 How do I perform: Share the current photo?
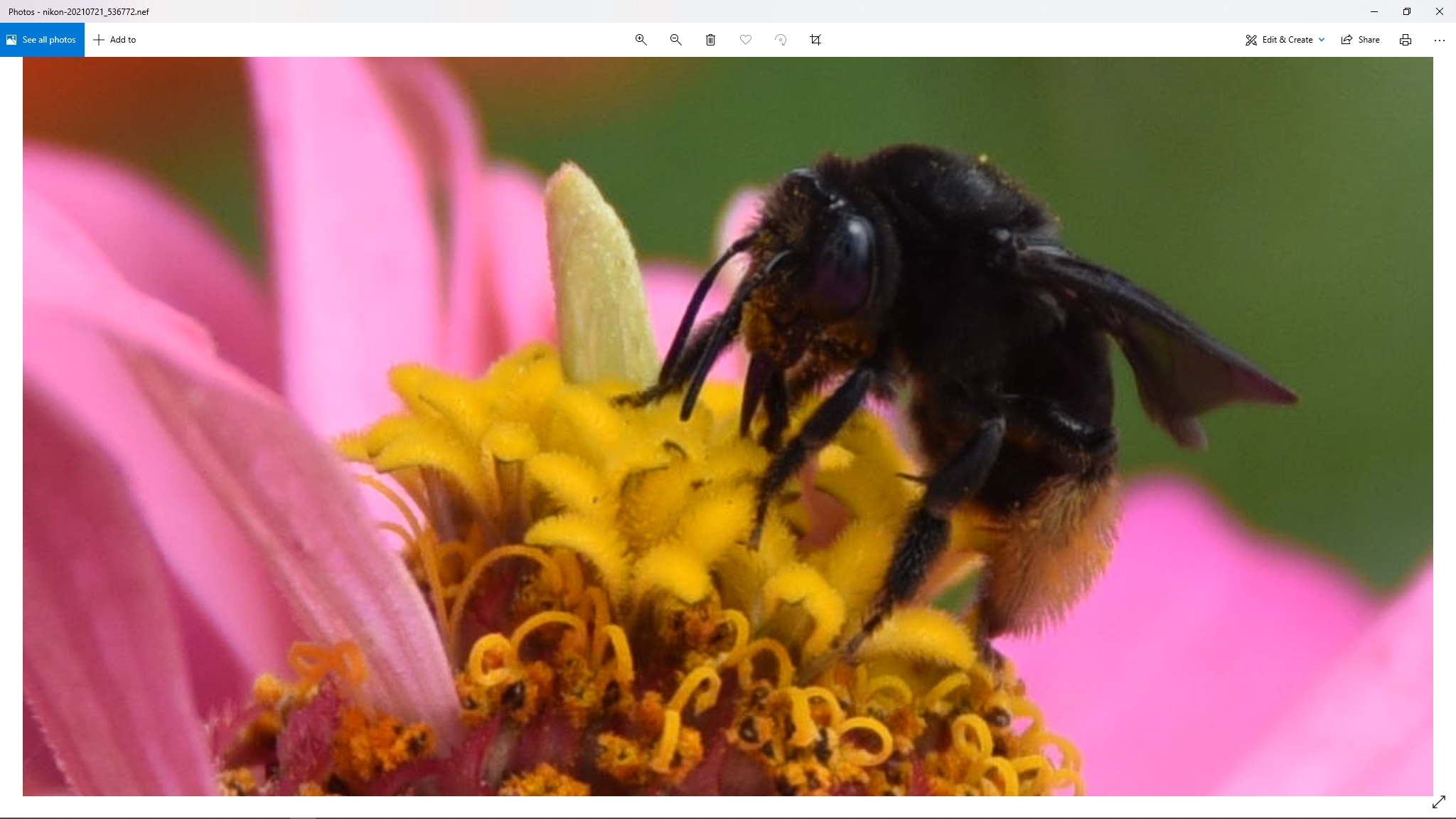1360,40
